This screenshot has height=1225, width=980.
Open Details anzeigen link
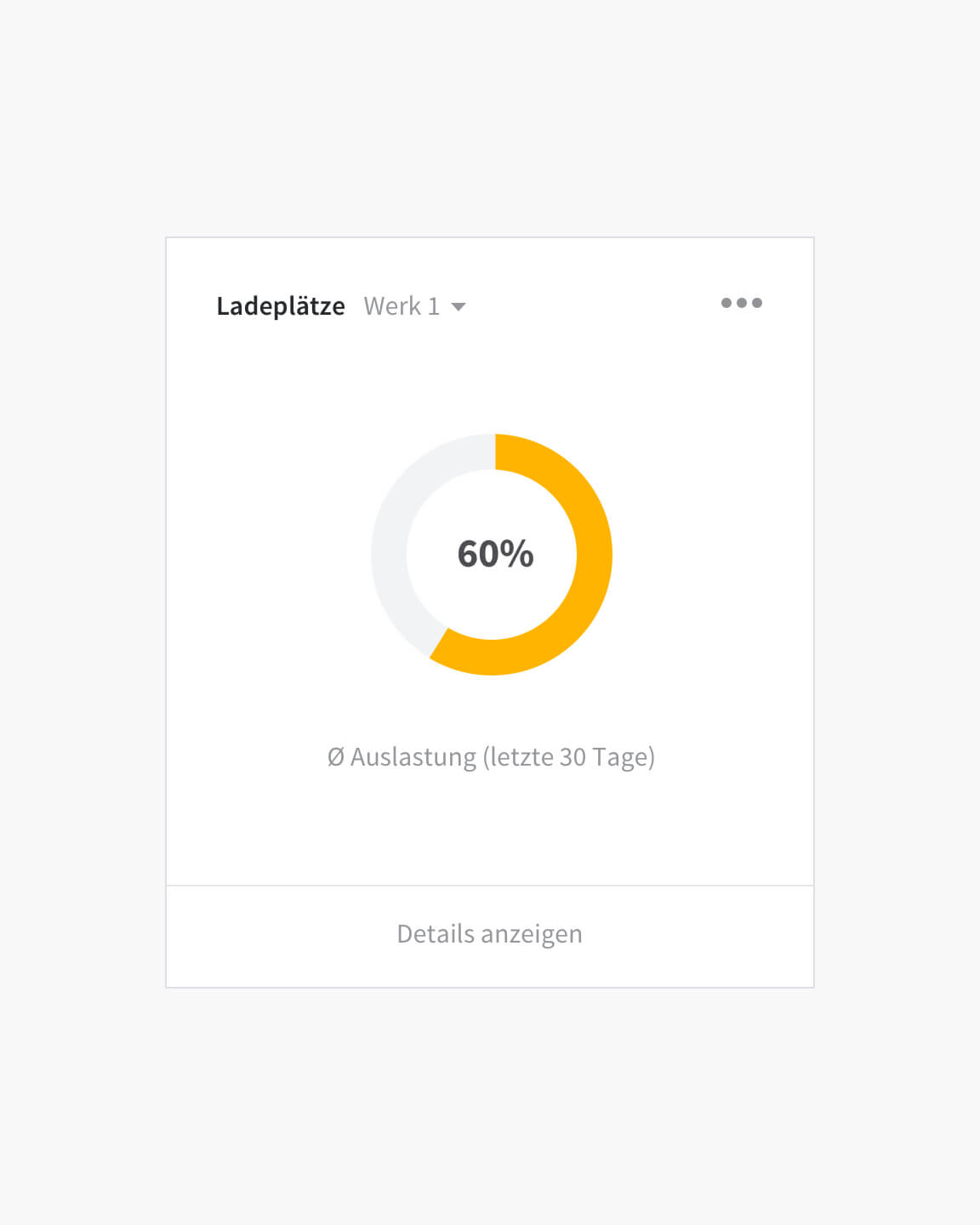[x=490, y=934]
